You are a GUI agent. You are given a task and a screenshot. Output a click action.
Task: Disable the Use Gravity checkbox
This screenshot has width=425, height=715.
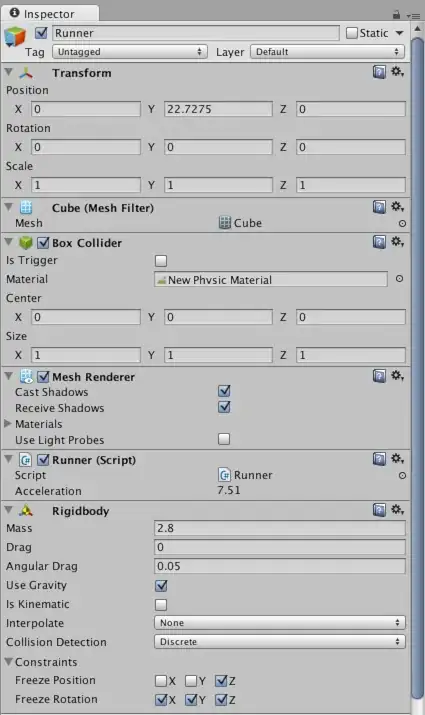(161, 585)
